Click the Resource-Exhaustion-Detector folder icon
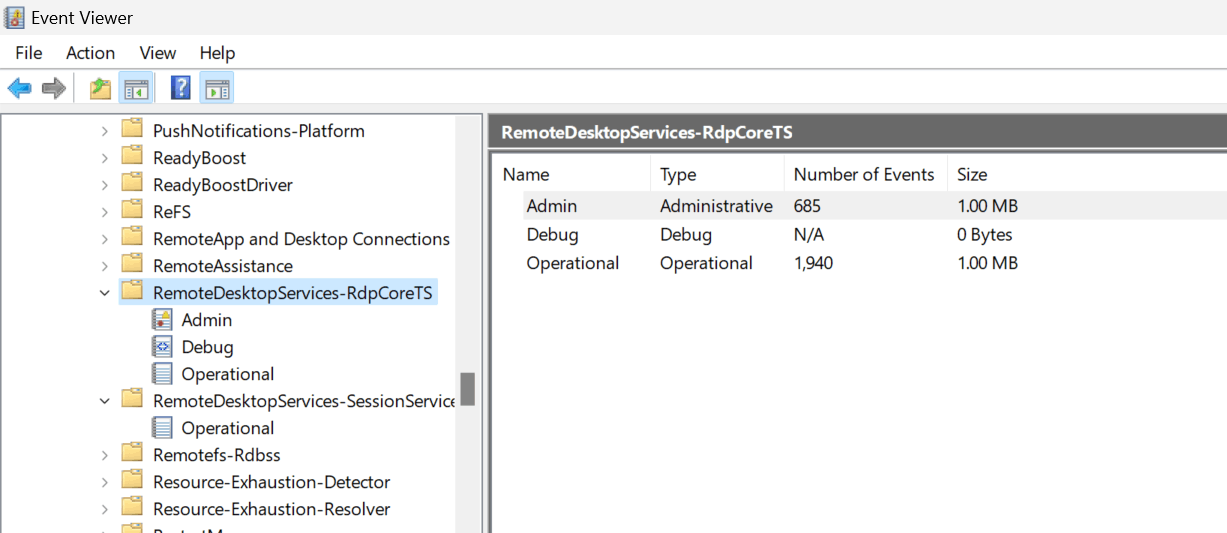 [132, 481]
